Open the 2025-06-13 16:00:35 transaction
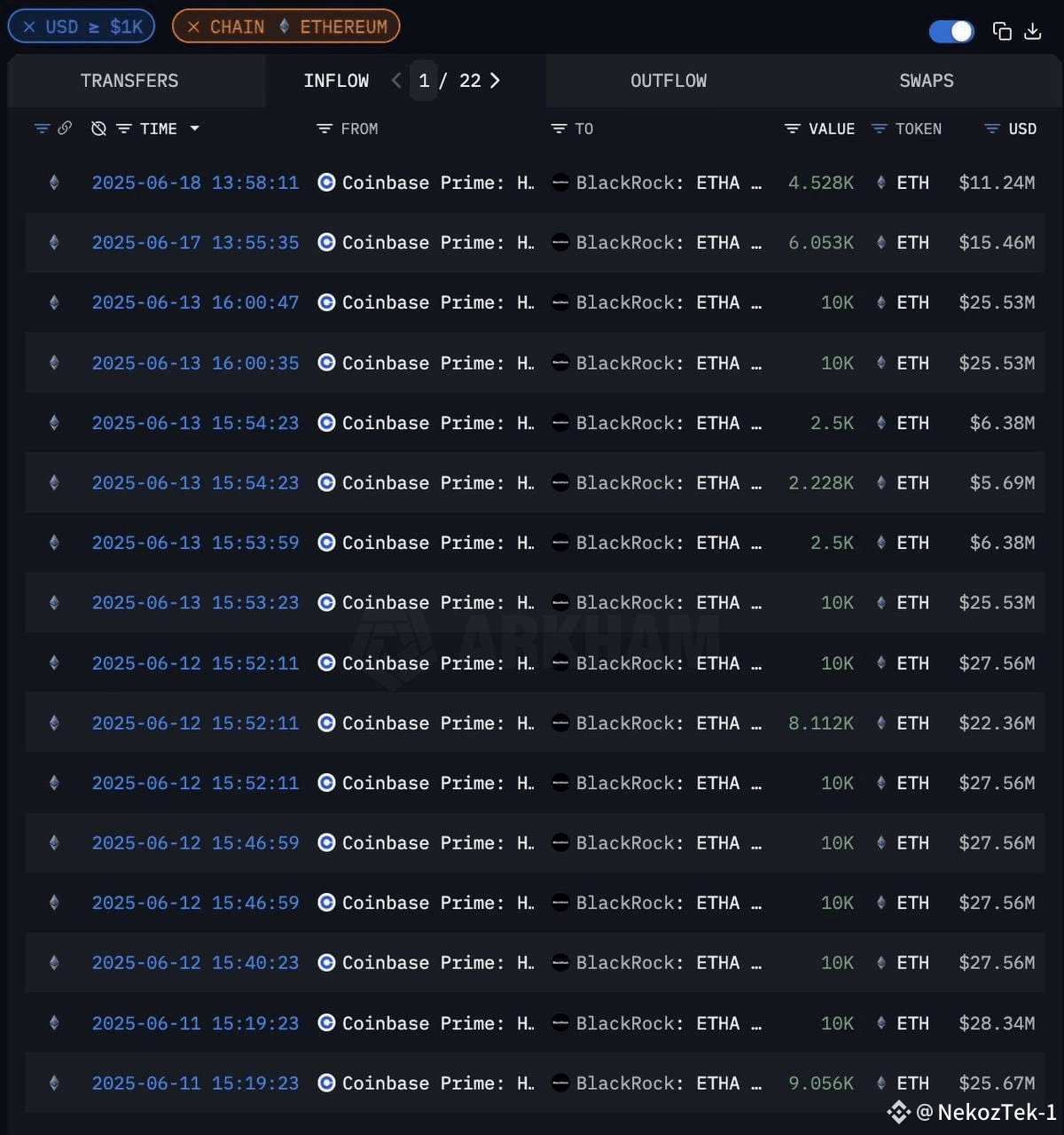 [195, 363]
